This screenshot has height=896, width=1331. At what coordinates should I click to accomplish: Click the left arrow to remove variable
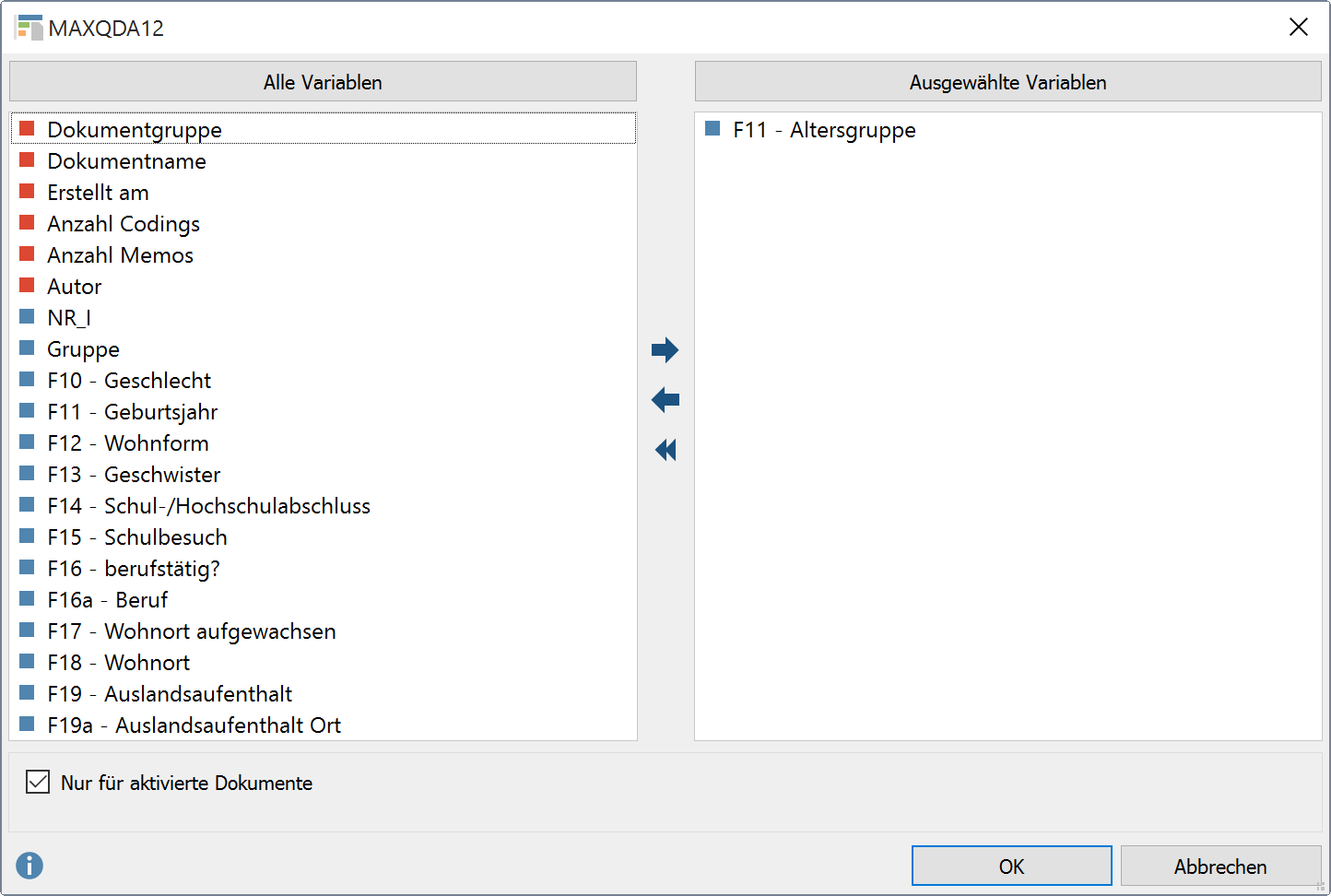pos(665,400)
